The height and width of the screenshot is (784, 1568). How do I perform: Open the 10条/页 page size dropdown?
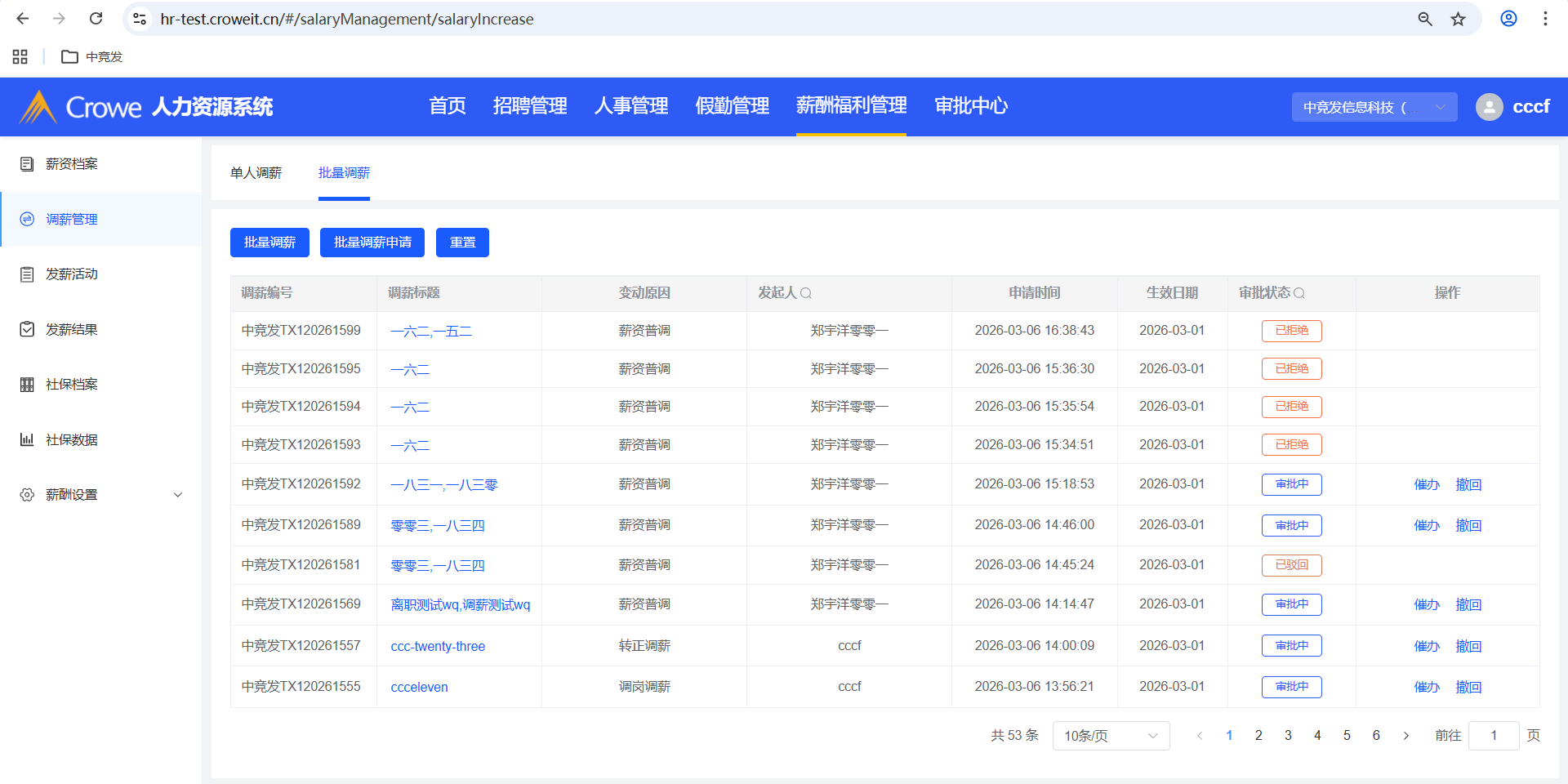coord(1111,736)
